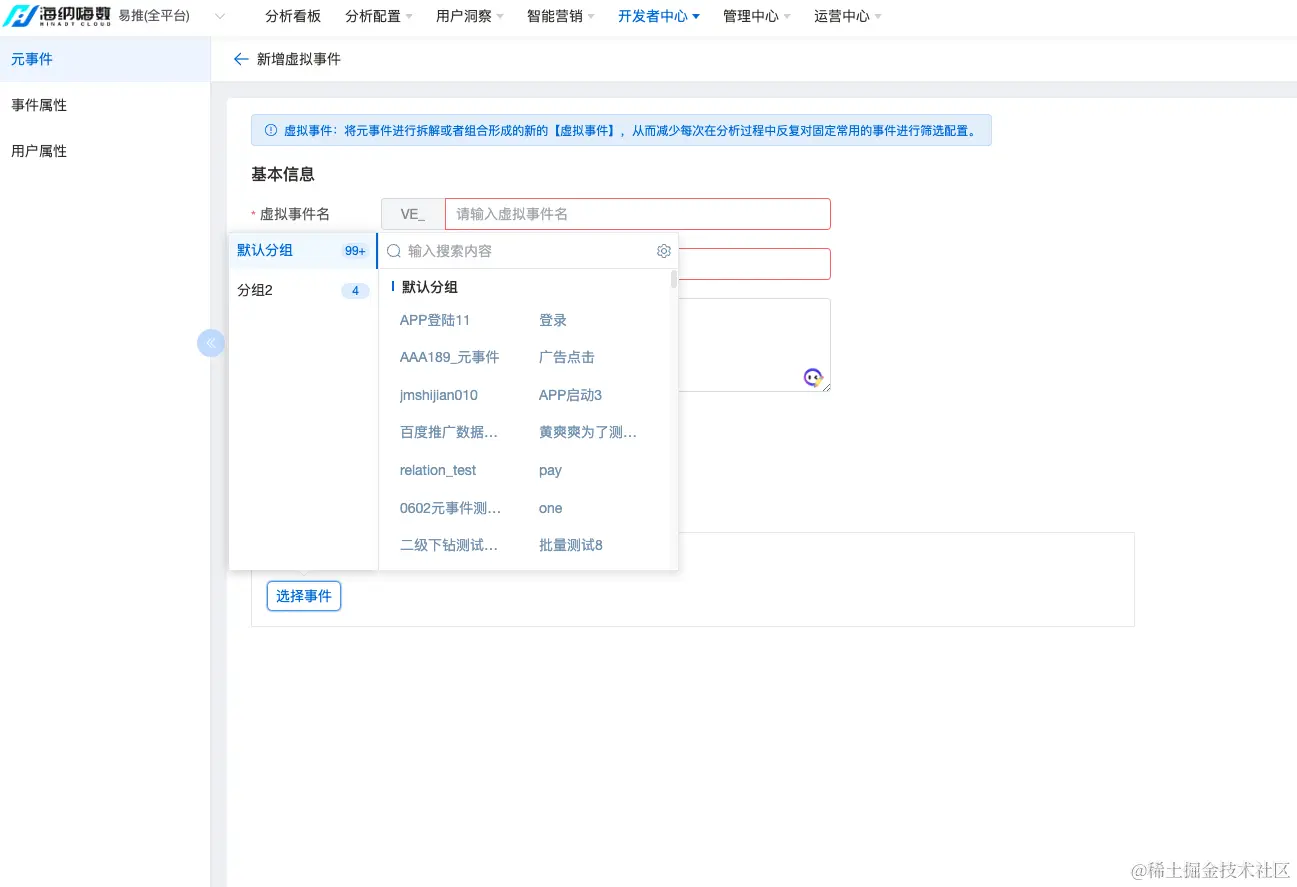
Task: Open the 易推(全平台) platform dropdown
Action: click(x=172, y=16)
